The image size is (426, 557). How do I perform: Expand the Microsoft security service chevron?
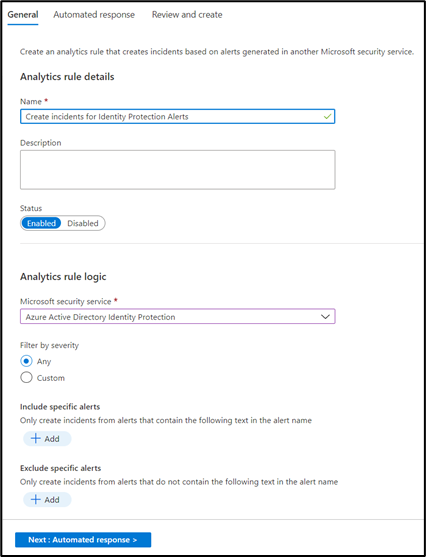click(x=325, y=317)
